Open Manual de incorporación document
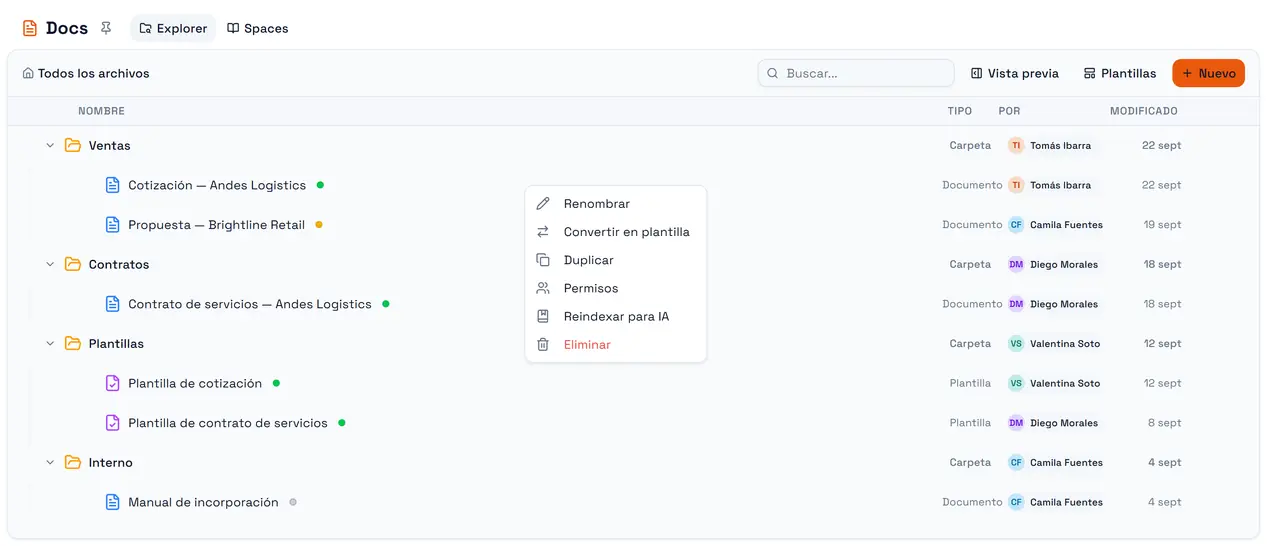This screenshot has width=1267, height=546. (x=203, y=502)
